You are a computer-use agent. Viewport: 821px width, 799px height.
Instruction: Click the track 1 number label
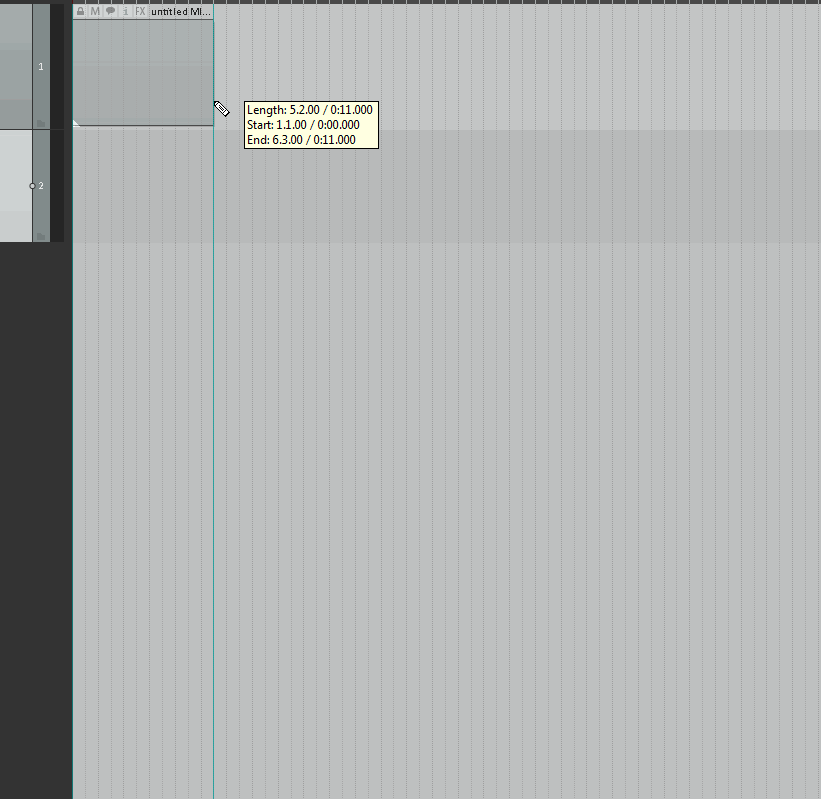(x=41, y=66)
